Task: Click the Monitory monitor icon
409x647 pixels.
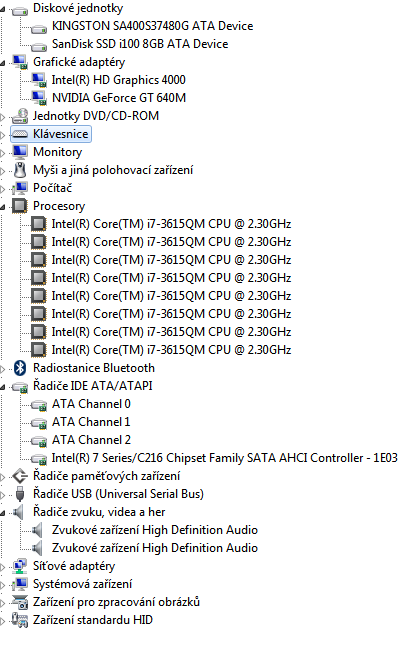Action: click(19, 152)
